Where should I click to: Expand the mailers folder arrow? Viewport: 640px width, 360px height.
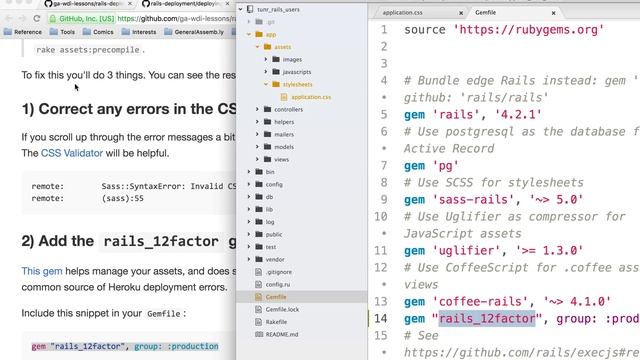pos(258,134)
